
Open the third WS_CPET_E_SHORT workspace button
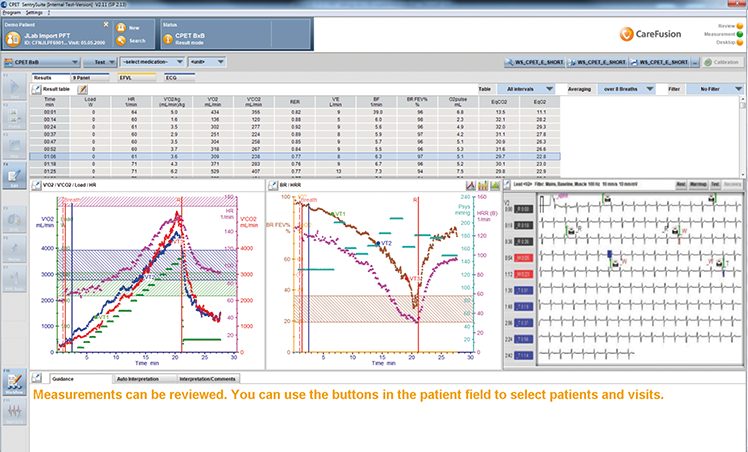click(659, 62)
